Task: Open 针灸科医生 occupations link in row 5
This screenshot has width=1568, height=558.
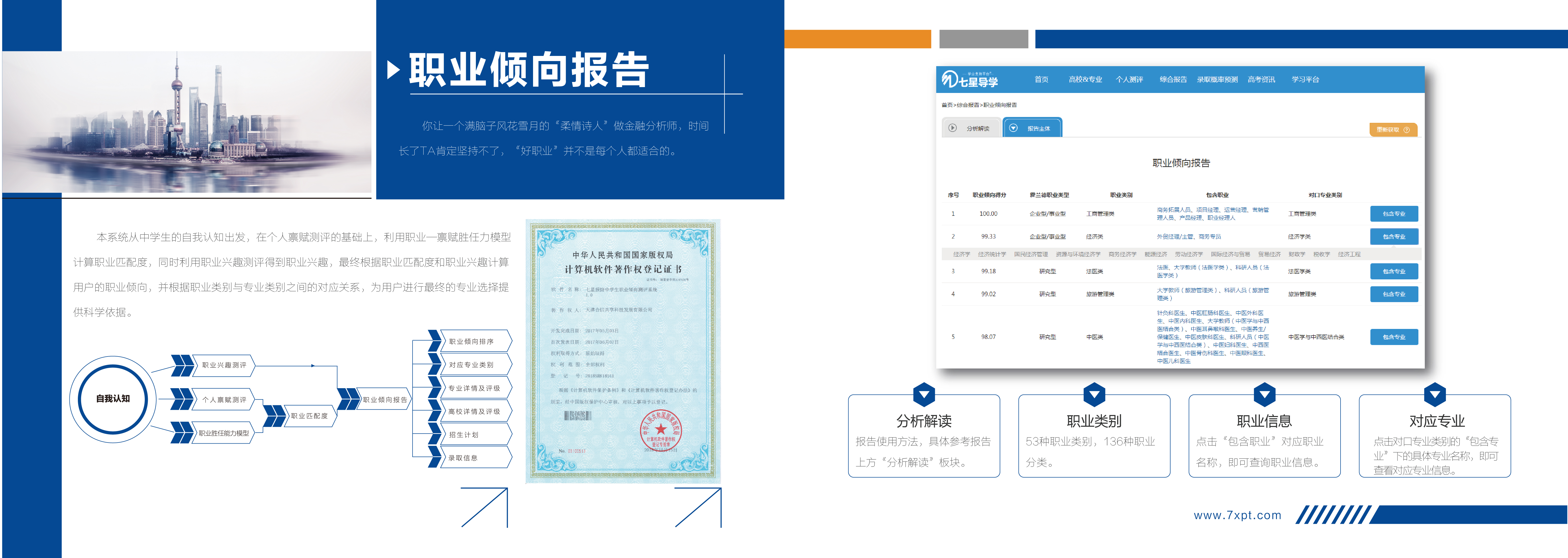Action: (1213, 337)
